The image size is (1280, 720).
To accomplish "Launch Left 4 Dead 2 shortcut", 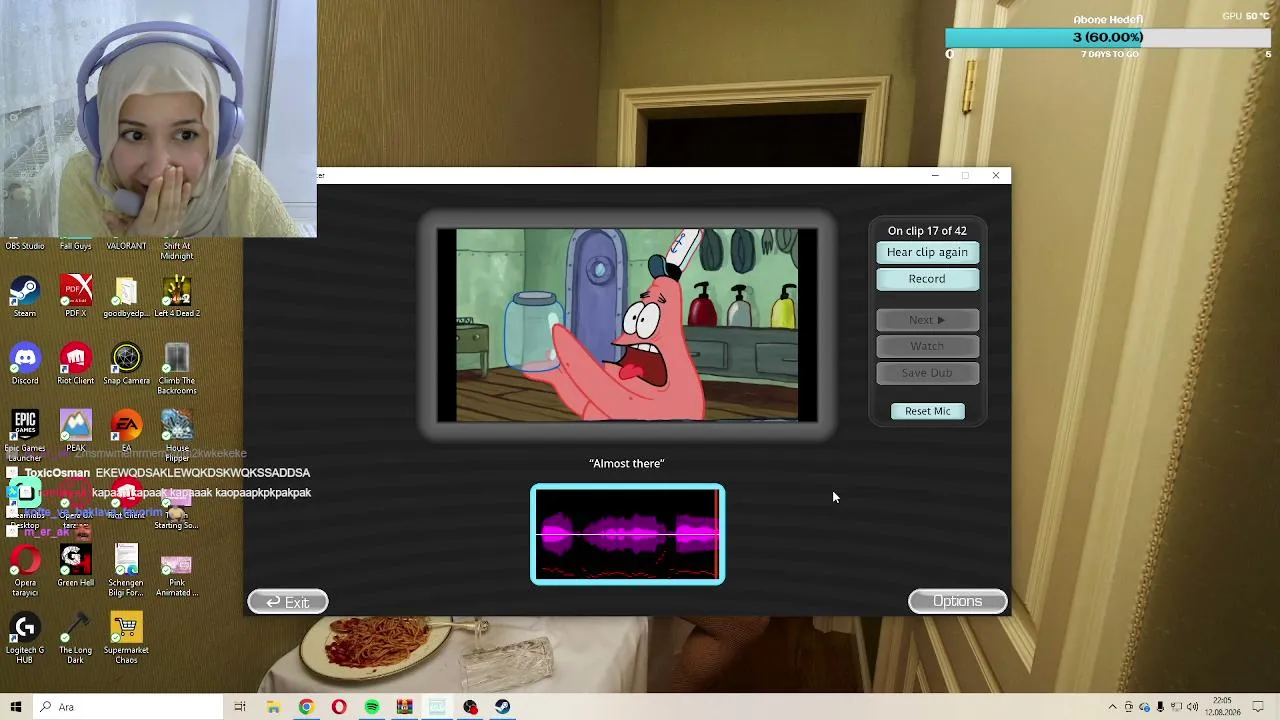I will (x=177, y=297).
